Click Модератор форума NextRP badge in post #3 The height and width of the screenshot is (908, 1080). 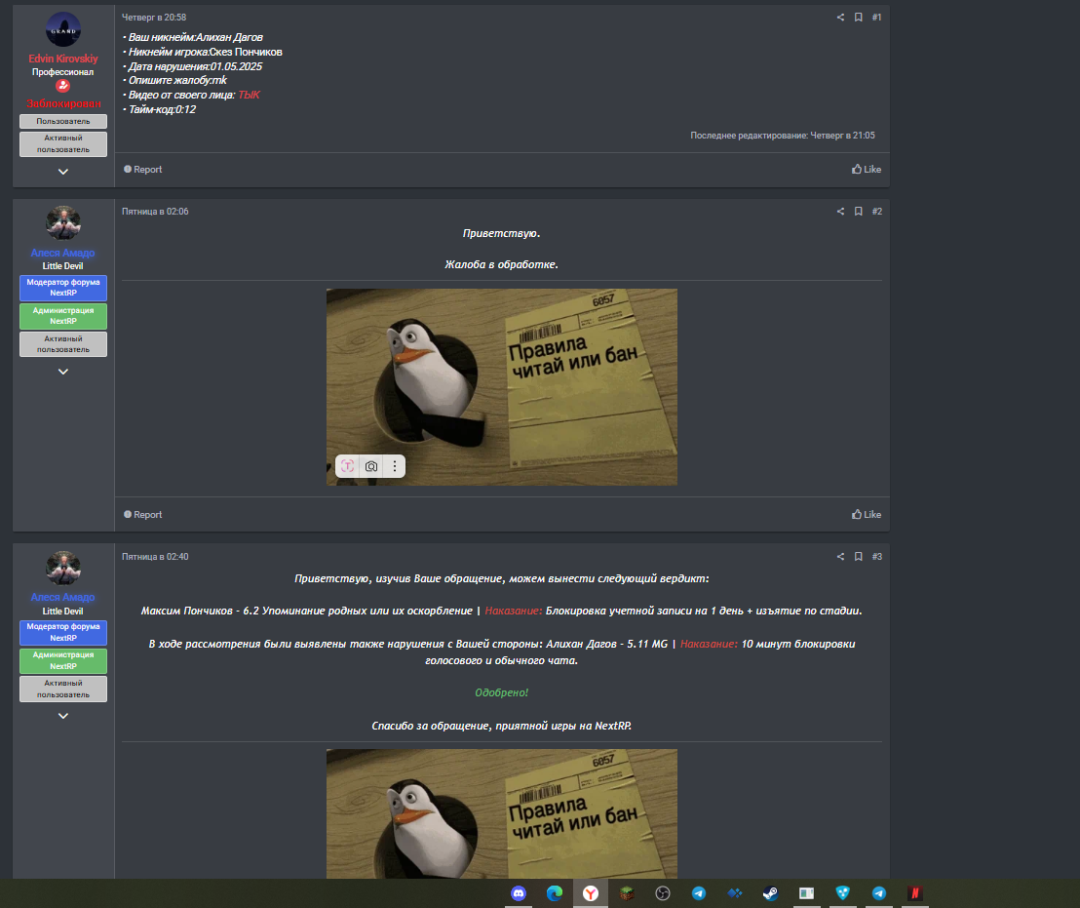(63, 632)
